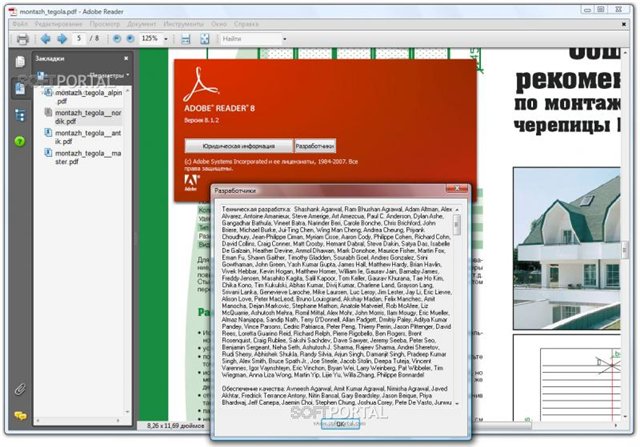Select the fit width scrolling icon
Image resolution: width=640 pixels, height=447 pixels.
pyautogui.click(x=186, y=39)
